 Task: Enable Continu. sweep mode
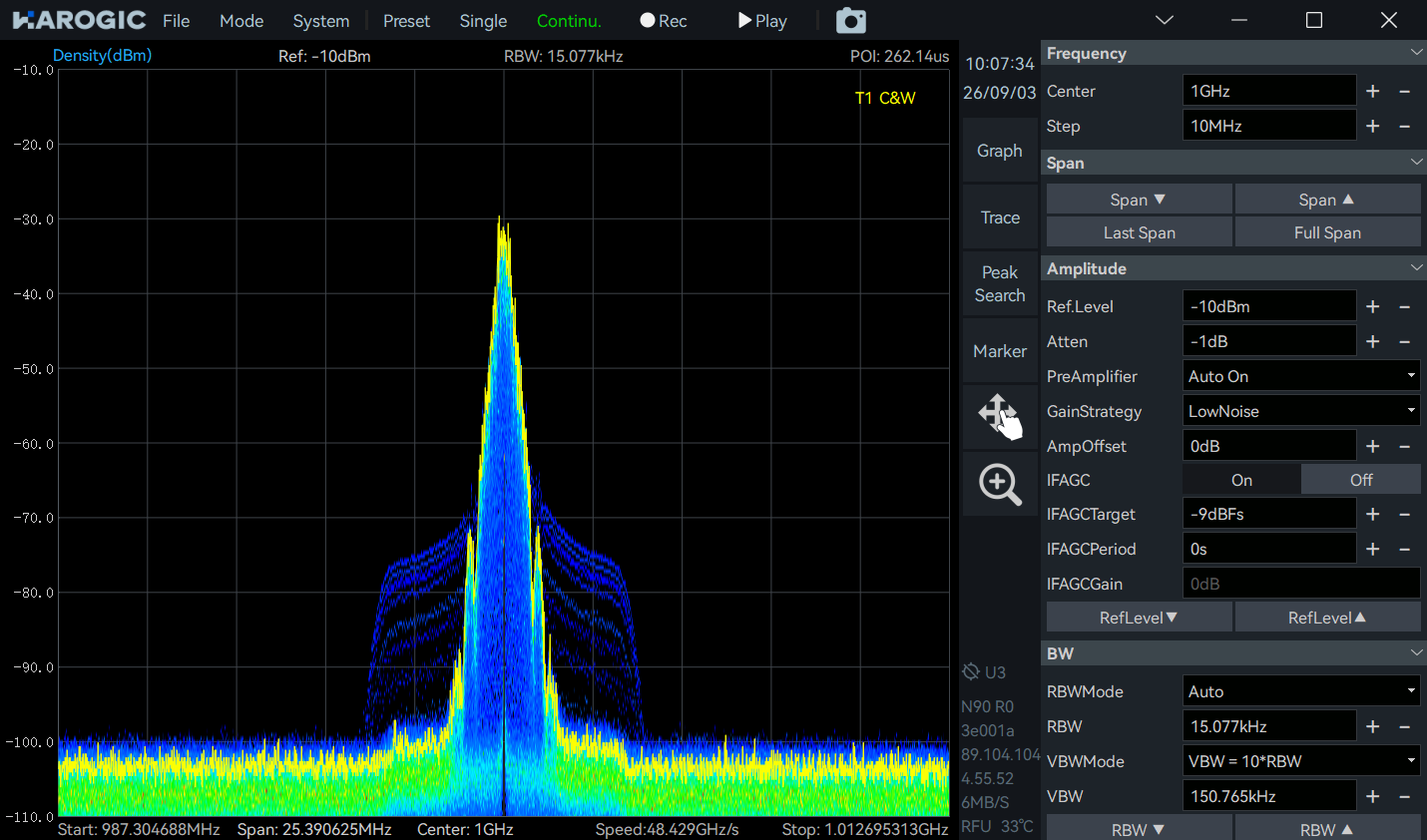pyautogui.click(x=569, y=21)
